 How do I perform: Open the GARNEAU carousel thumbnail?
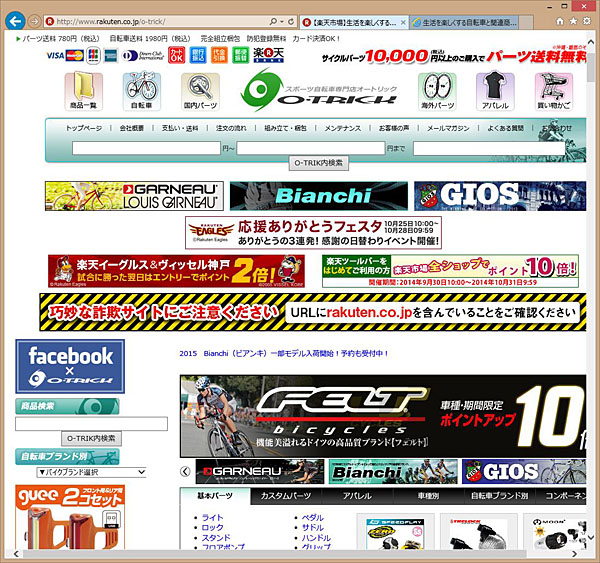[260, 472]
